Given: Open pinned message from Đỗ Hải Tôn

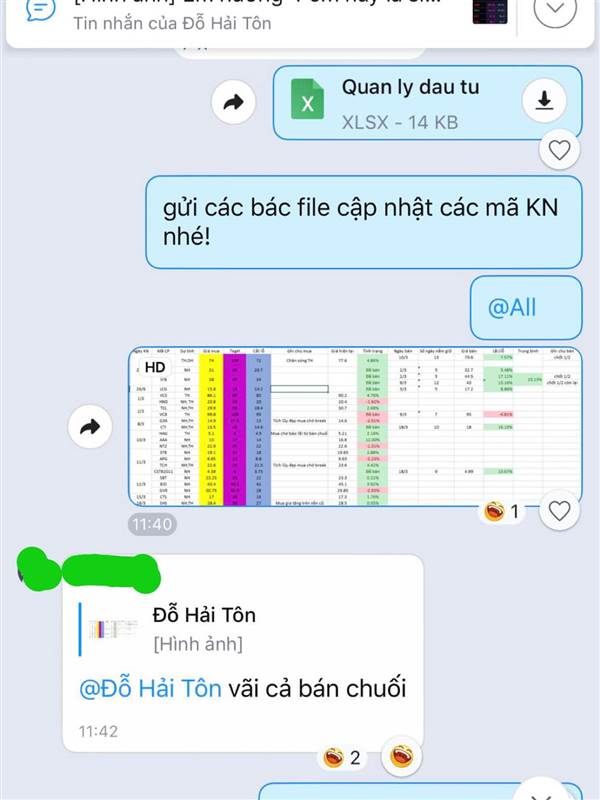Looking at the screenshot, I should [x=255, y=15].
